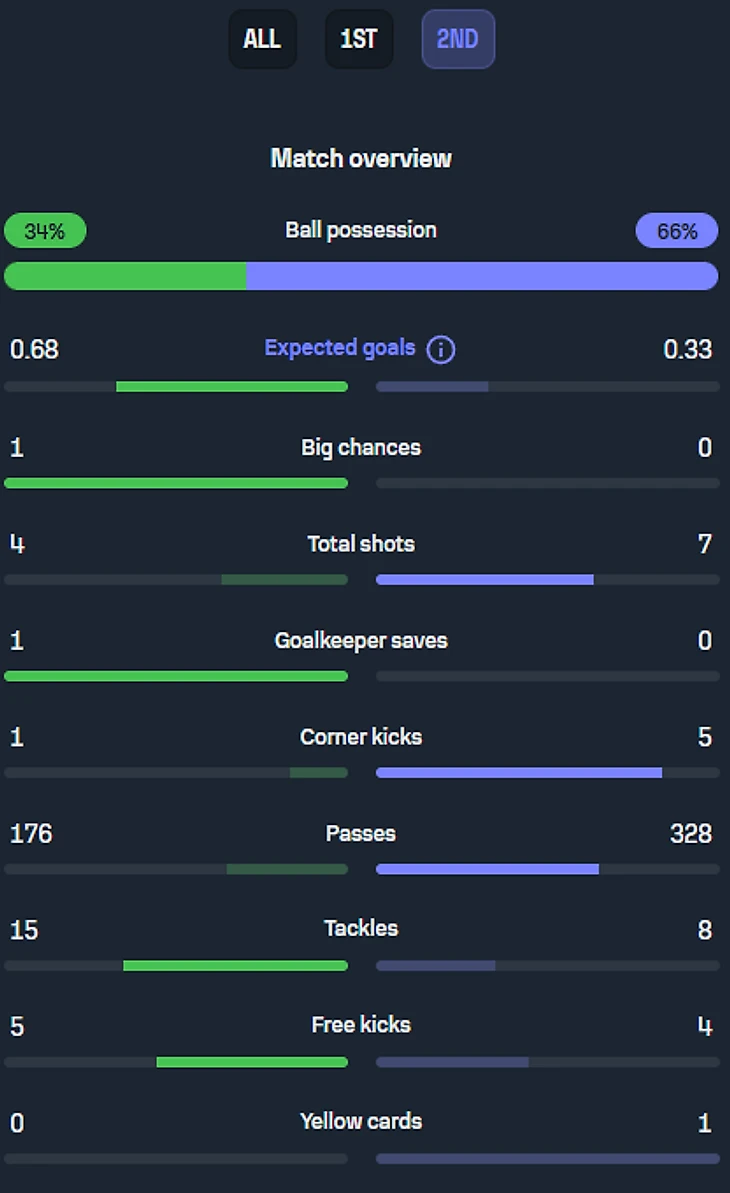
Task: Click the Expected goals info icon
Action: (441, 350)
